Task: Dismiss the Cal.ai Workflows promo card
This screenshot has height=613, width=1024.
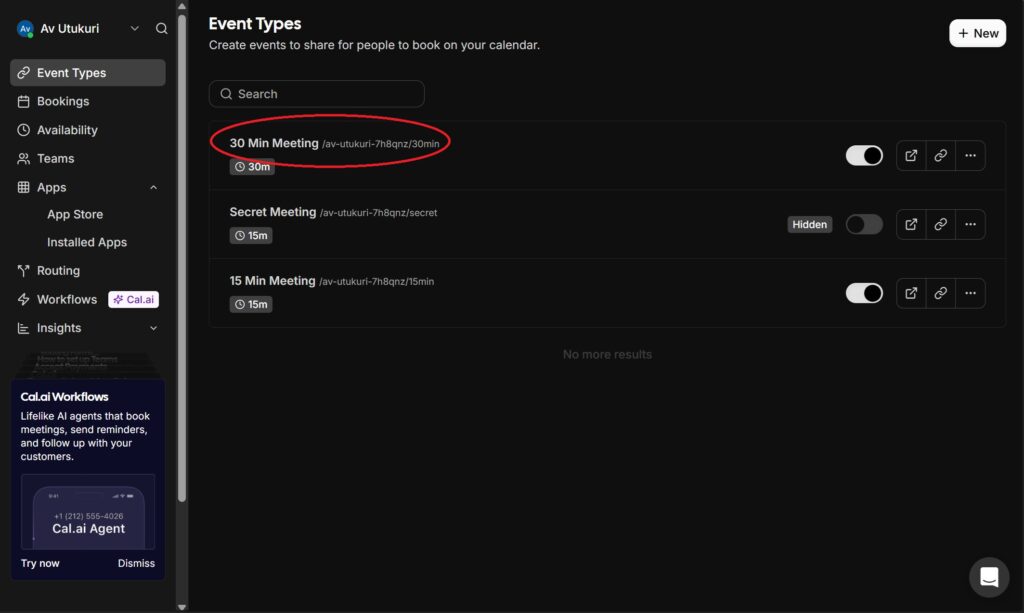Action: (136, 563)
